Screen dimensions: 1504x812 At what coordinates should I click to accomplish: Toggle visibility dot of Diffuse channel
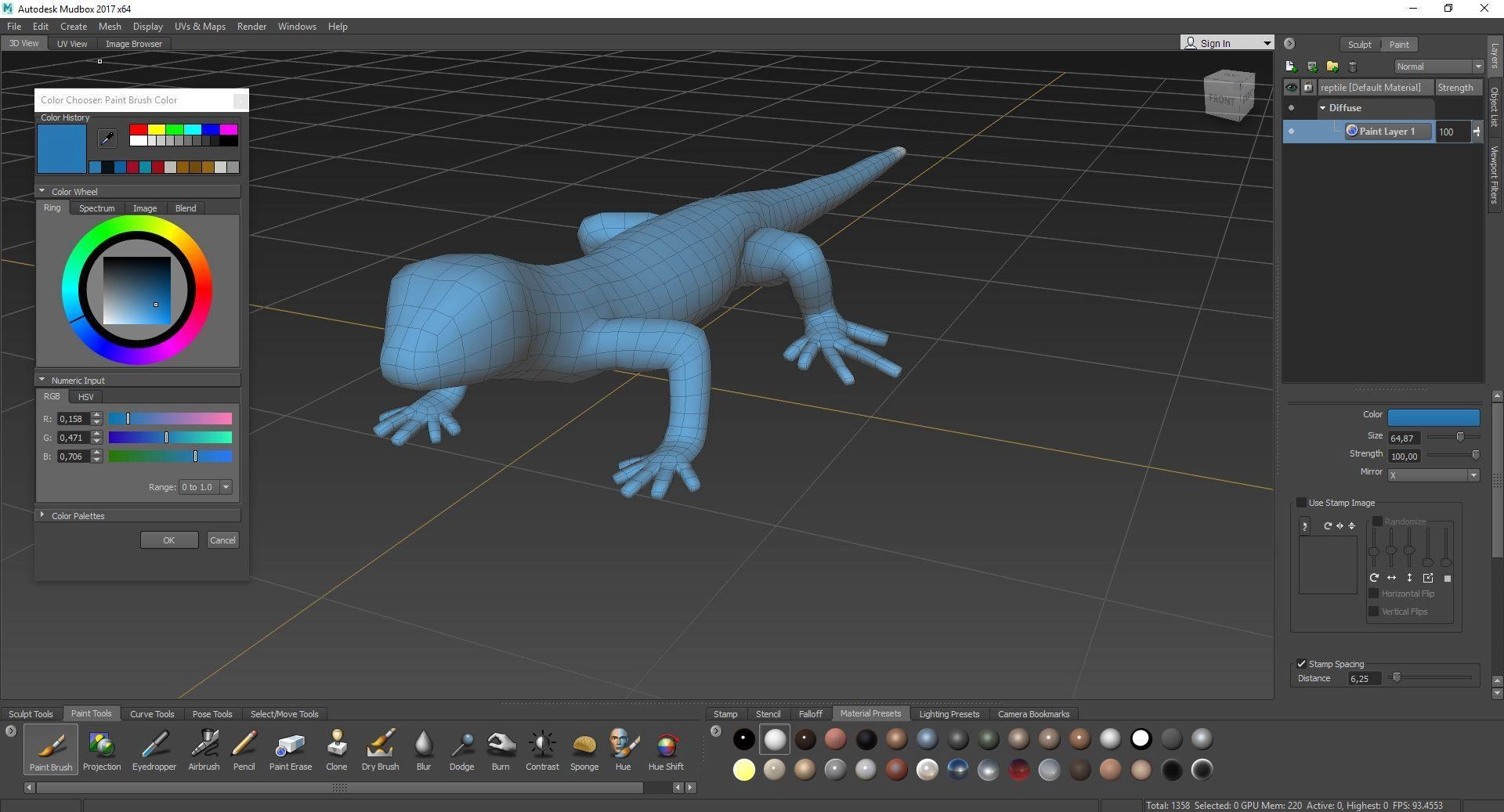[x=1291, y=108]
